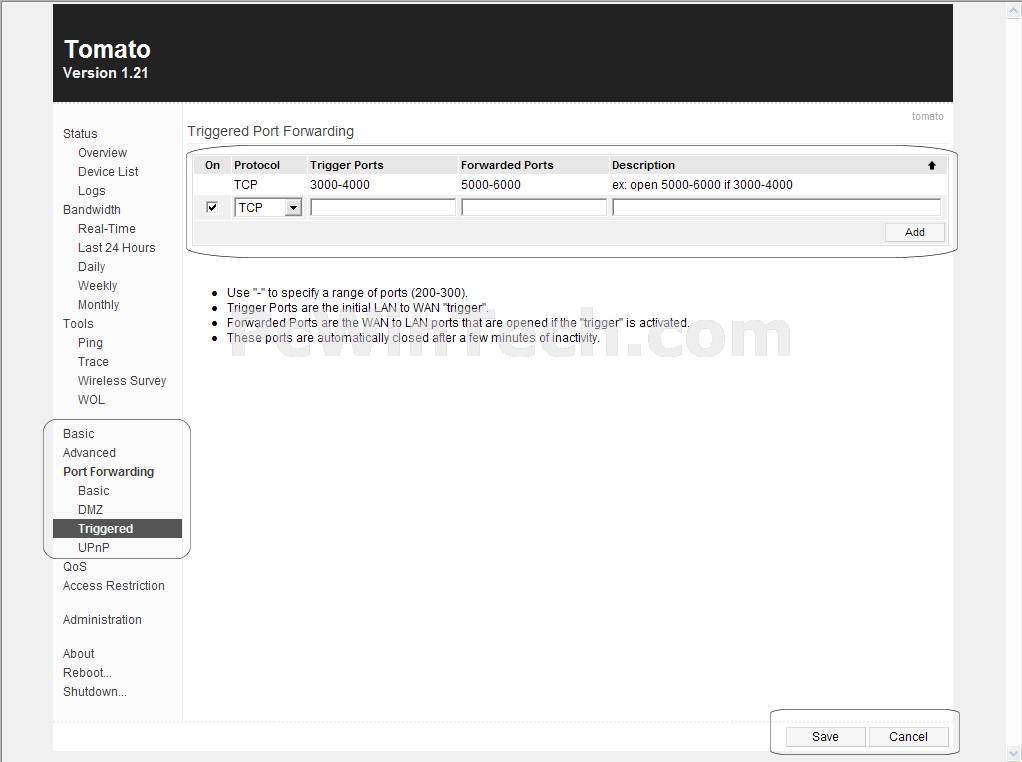Select the example rule description text
1022x762 pixels.
[703, 184]
